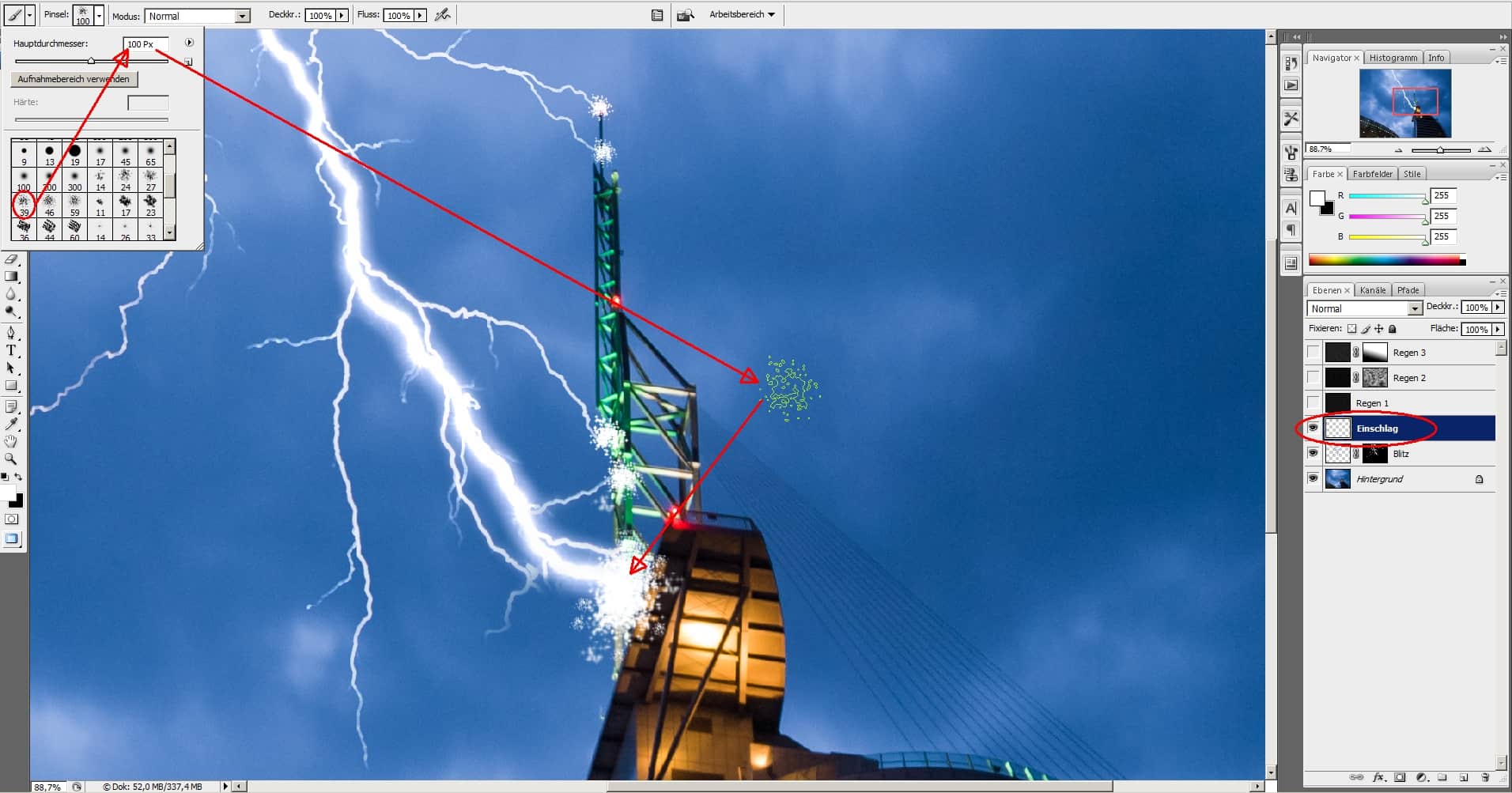Show the Regen 3 layer
Screen dimensions: 1512x793
1314,353
